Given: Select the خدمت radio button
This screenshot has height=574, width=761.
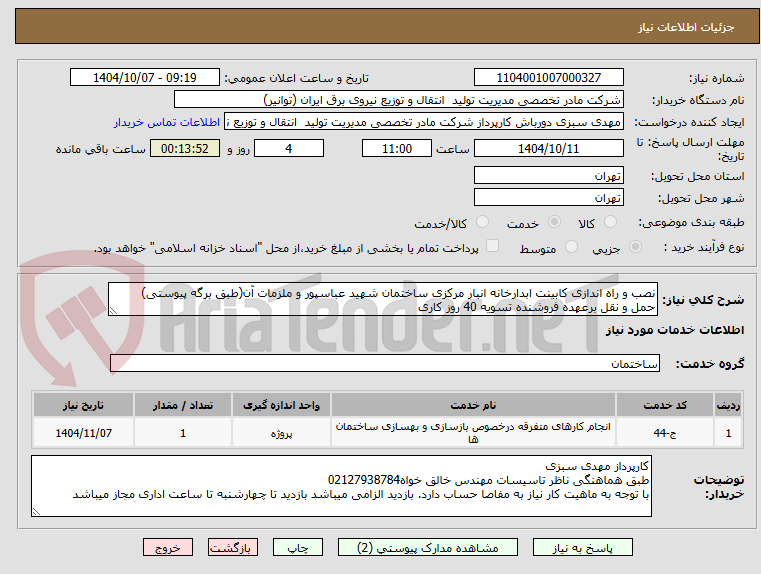Looking at the screenshot, I should click(x=554, y=222).
